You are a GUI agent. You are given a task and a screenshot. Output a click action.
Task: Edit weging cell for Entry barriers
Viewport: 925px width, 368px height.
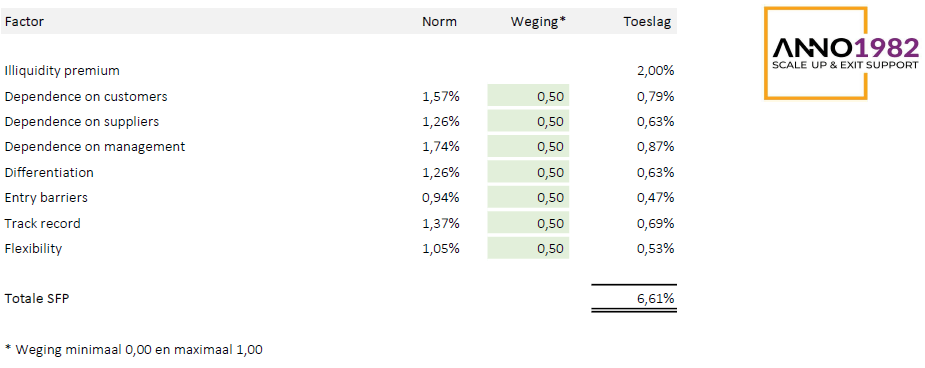coord(528,197)
